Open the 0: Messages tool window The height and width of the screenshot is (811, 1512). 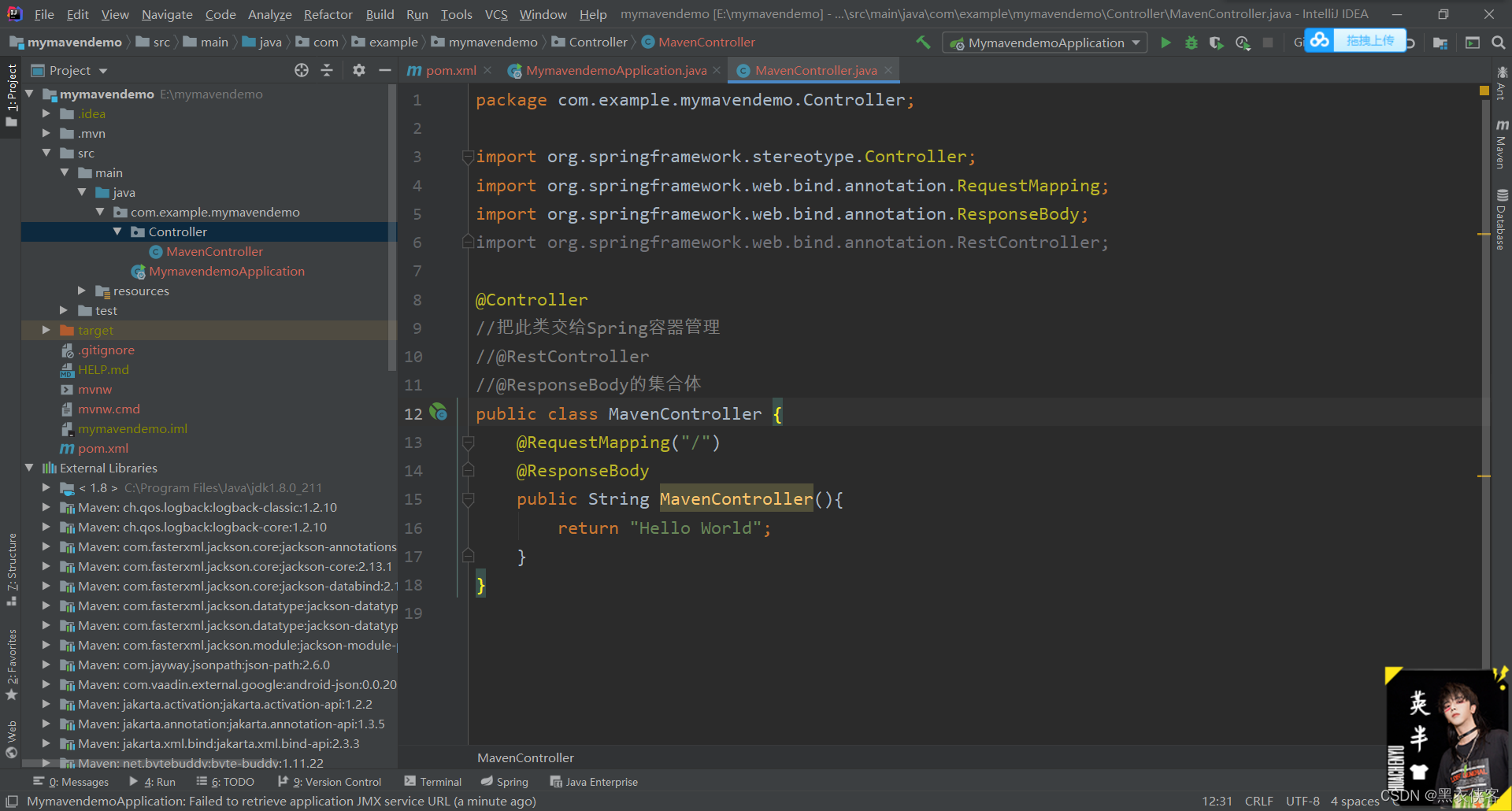pyautogui.click(x=71, y=782)
